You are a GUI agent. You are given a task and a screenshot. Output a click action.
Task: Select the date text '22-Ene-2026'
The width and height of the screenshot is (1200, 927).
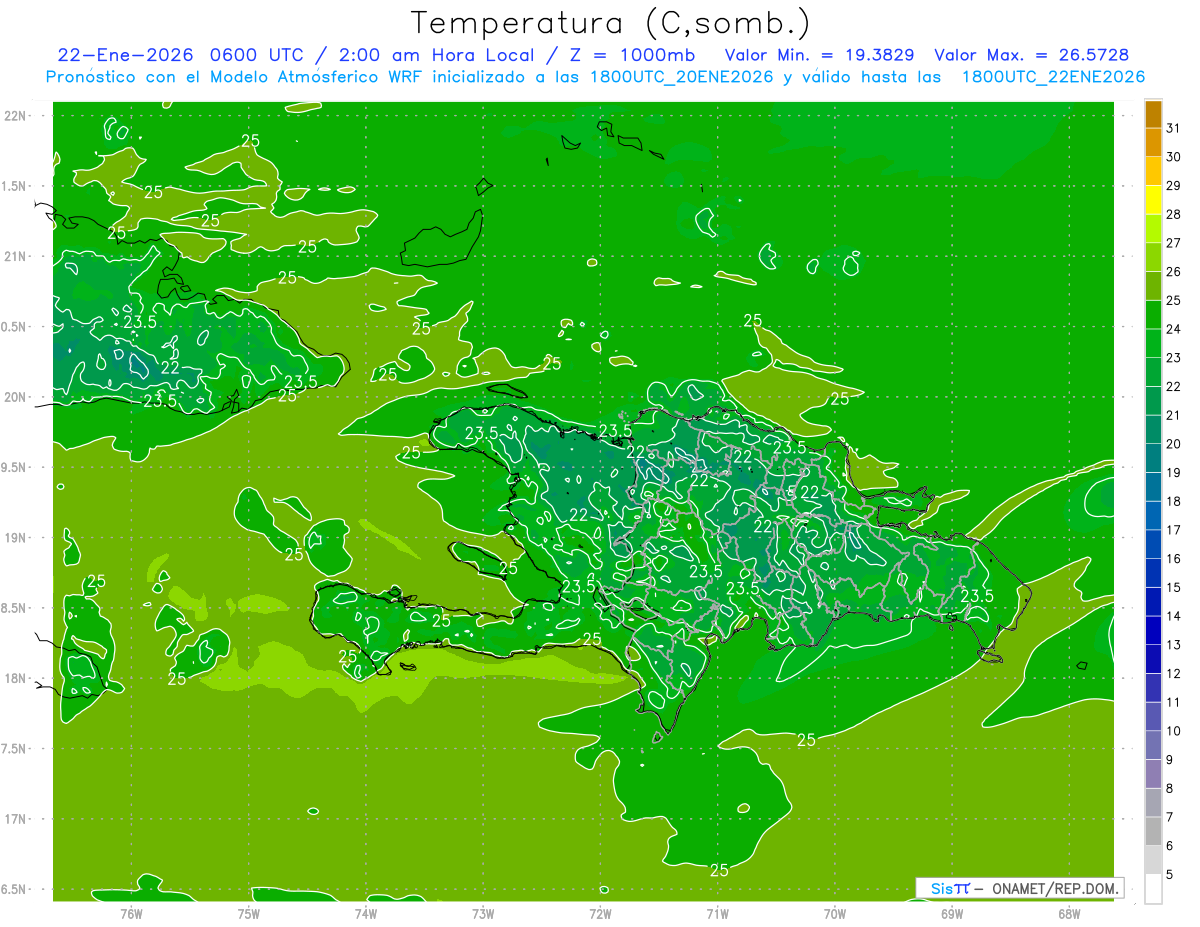coord(125,55)
